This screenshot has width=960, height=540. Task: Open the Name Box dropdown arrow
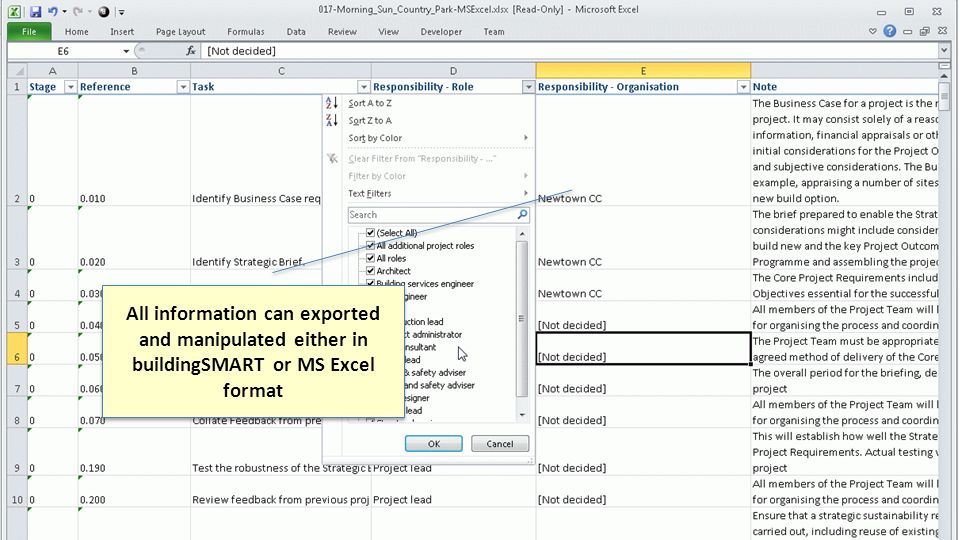(126, 51)
